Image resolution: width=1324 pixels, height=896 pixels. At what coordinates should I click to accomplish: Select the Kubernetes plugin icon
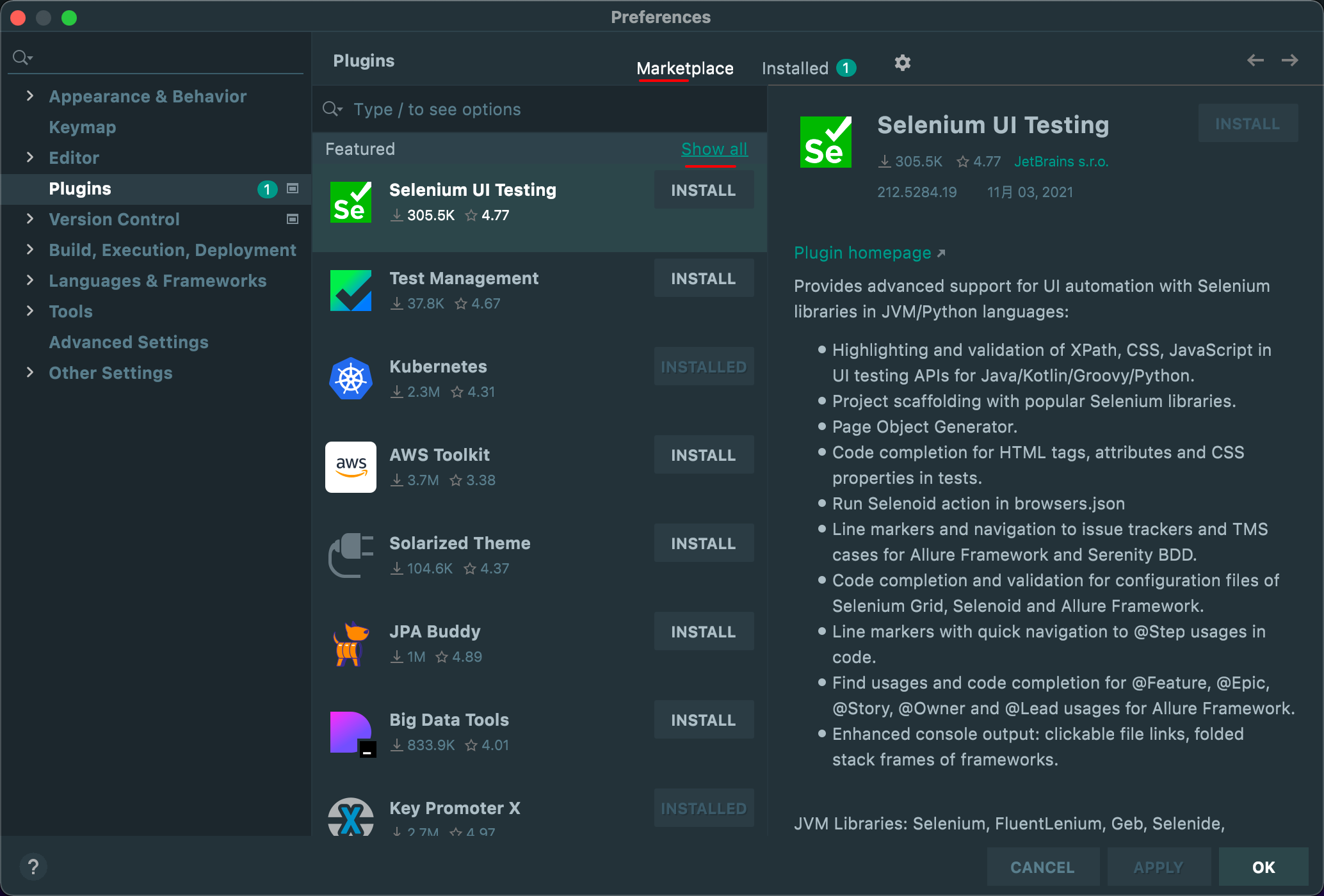coord(350,378)
